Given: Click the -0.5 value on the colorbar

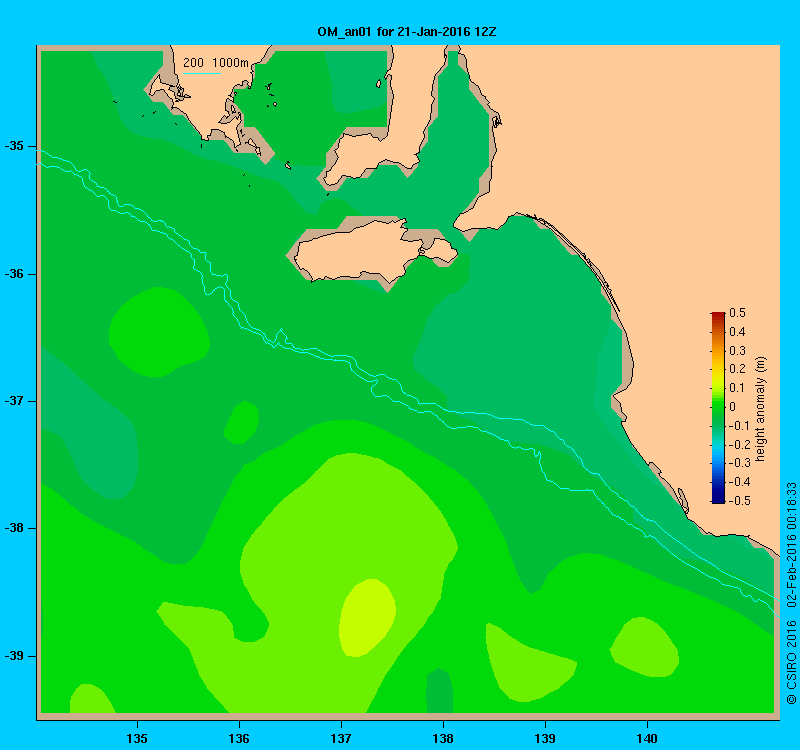Looking at the screenshot, I should click(x=738, y=501).
